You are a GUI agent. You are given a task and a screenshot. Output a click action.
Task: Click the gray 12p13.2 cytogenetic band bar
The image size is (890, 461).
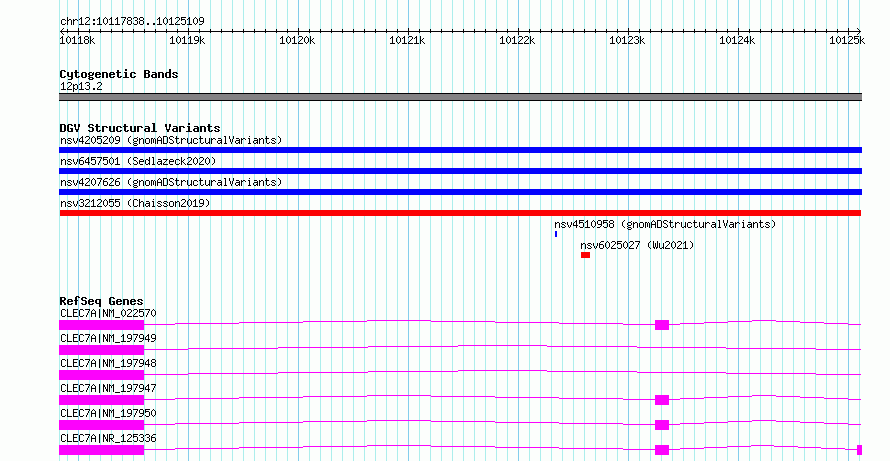(460, 97)
